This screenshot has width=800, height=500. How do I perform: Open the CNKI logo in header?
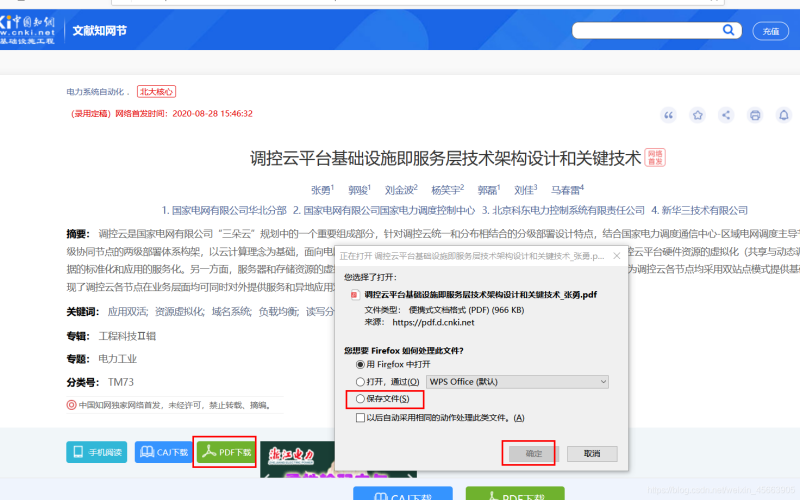tap(28, 30)
